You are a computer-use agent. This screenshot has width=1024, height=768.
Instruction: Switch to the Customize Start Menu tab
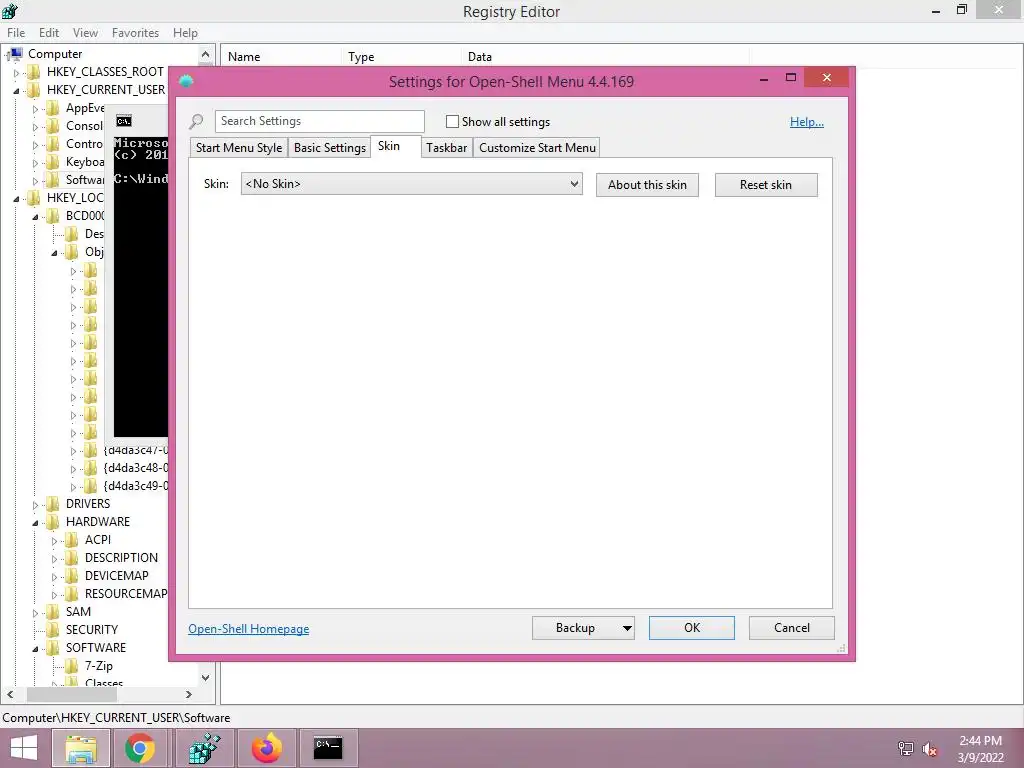tap(537, 148)
